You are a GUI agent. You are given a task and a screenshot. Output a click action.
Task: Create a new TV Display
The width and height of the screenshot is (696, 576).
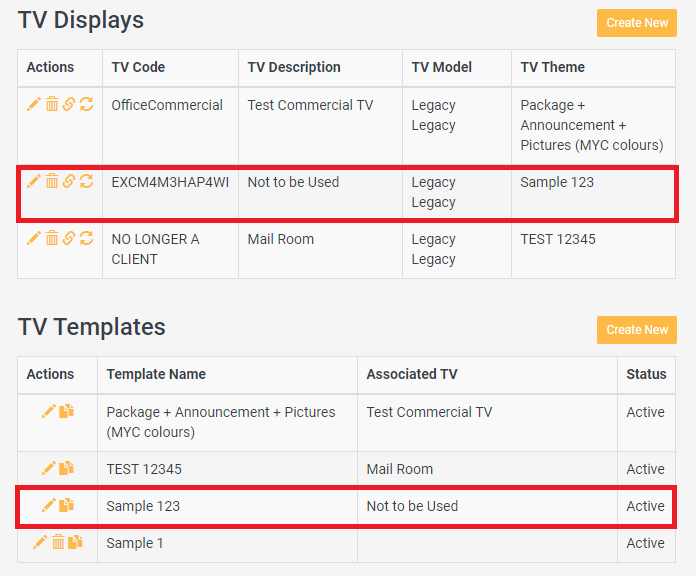pos(637,23)
